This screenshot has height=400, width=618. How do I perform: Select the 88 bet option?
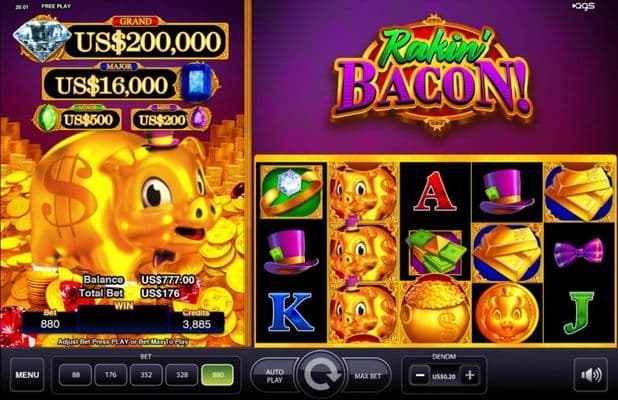[x=75, y=375]
